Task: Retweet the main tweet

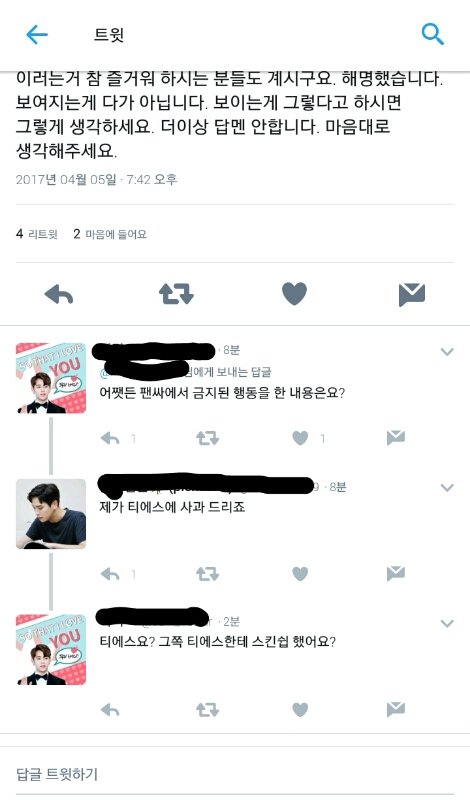Action: click(176, 294)
